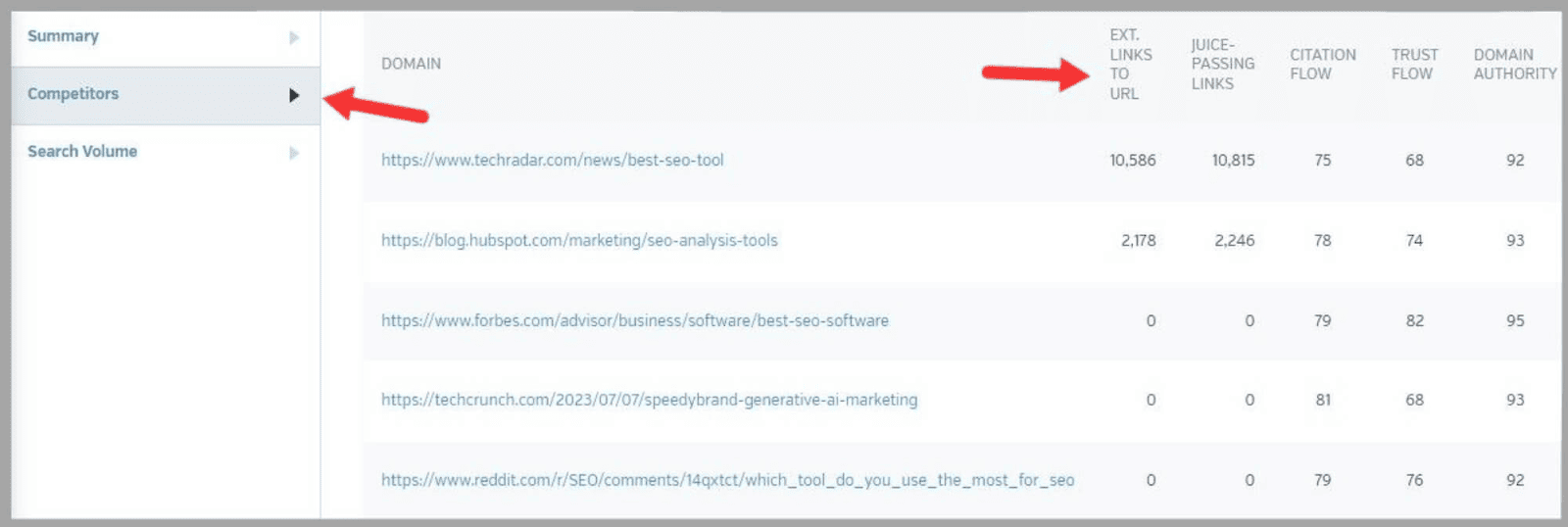Expand the Summary arrow
The width and height of the screenshot is (1568, 527).
click(294, 37)
